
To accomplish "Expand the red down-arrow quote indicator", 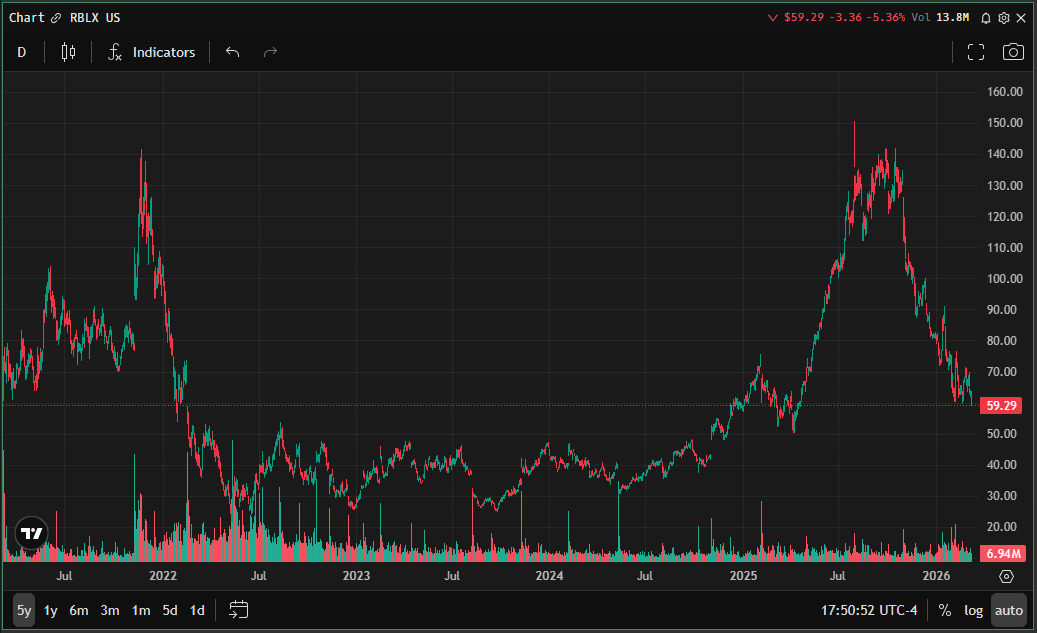I will coord(772,18).
